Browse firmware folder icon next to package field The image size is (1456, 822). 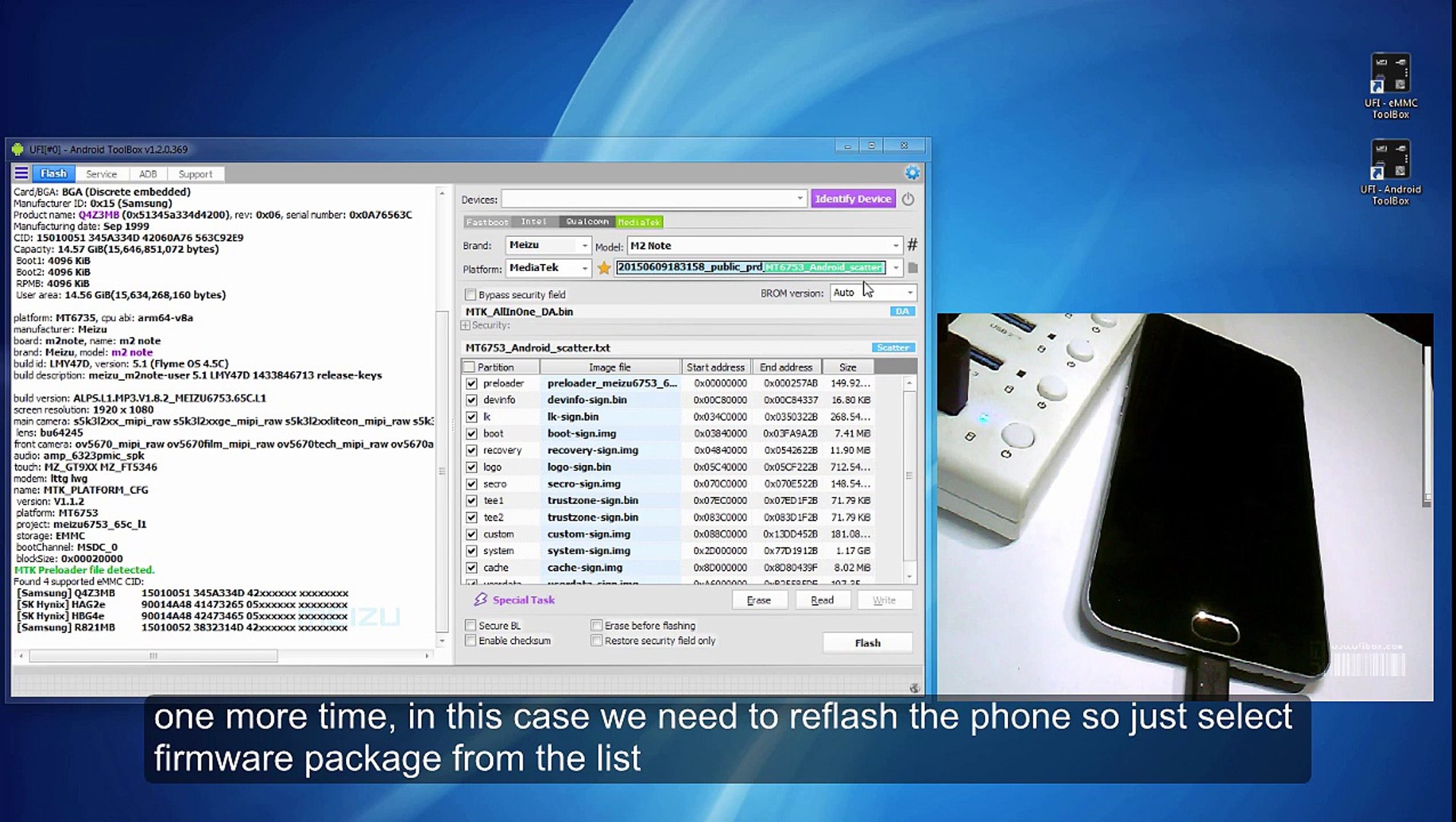click(913, 268)
